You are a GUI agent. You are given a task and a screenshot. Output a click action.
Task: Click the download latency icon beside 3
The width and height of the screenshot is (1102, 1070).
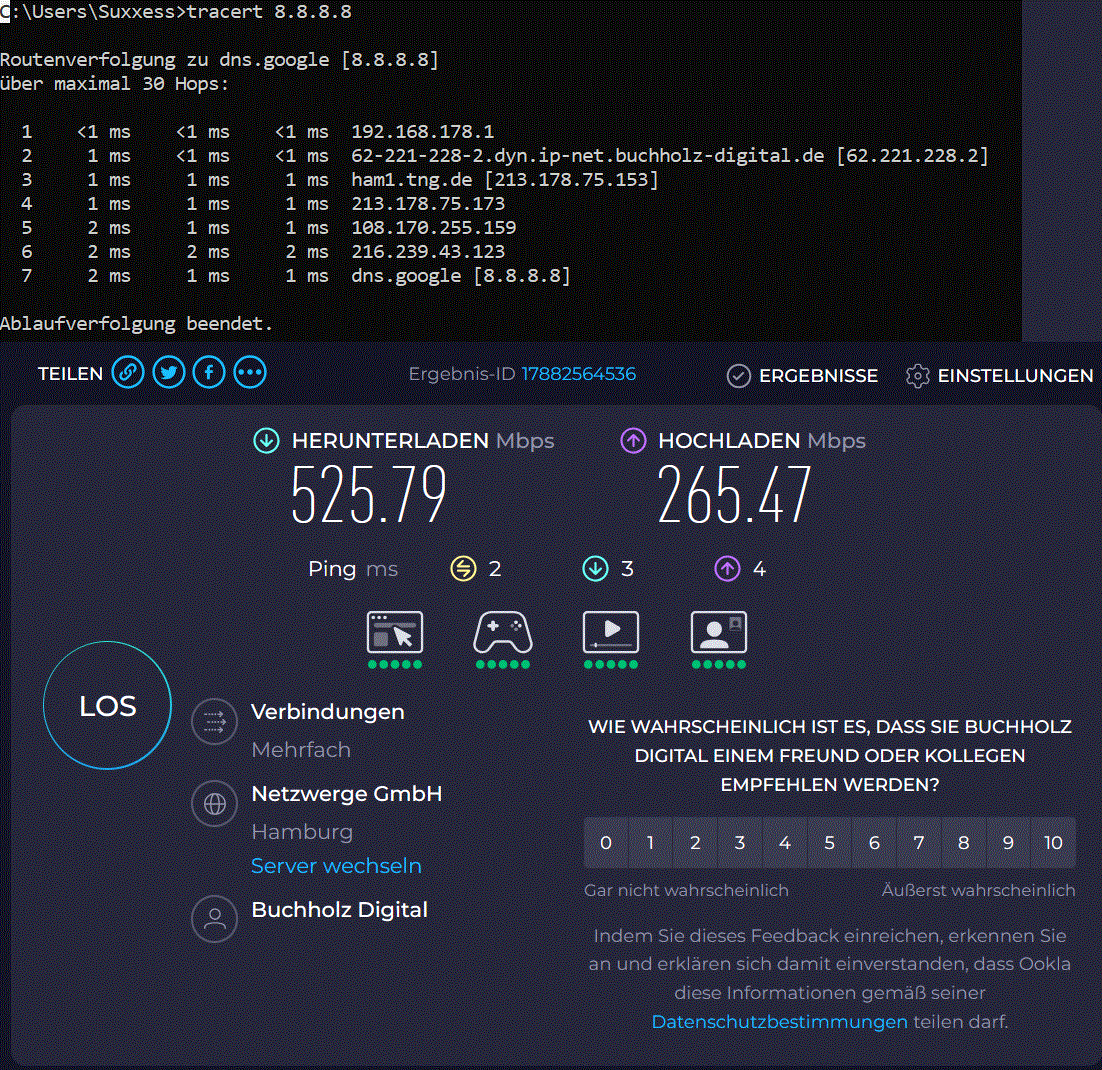[x=595, y=569]
